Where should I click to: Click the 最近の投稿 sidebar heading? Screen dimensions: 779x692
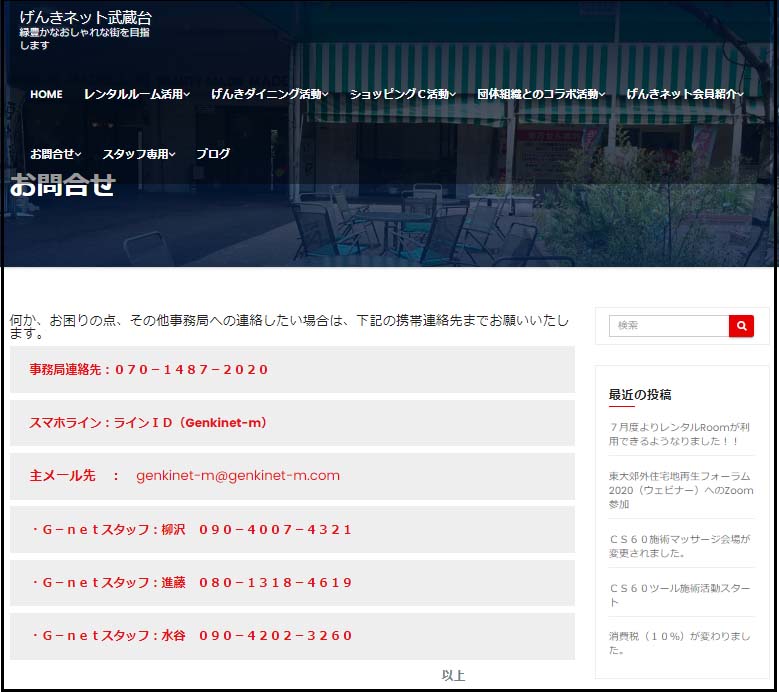click(x=640, y=395)
